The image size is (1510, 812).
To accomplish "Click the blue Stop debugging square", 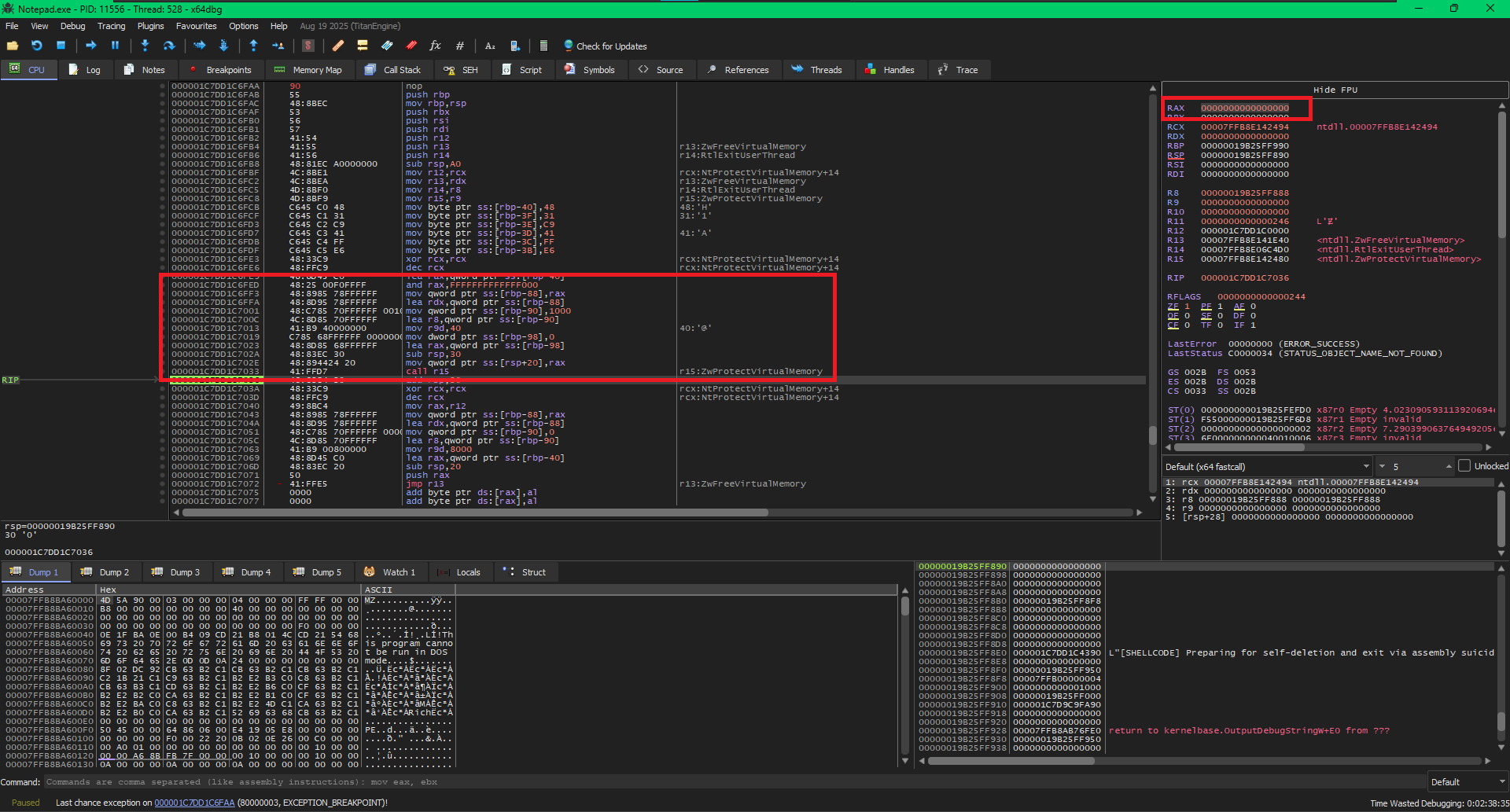I will (x=61, y=46).
